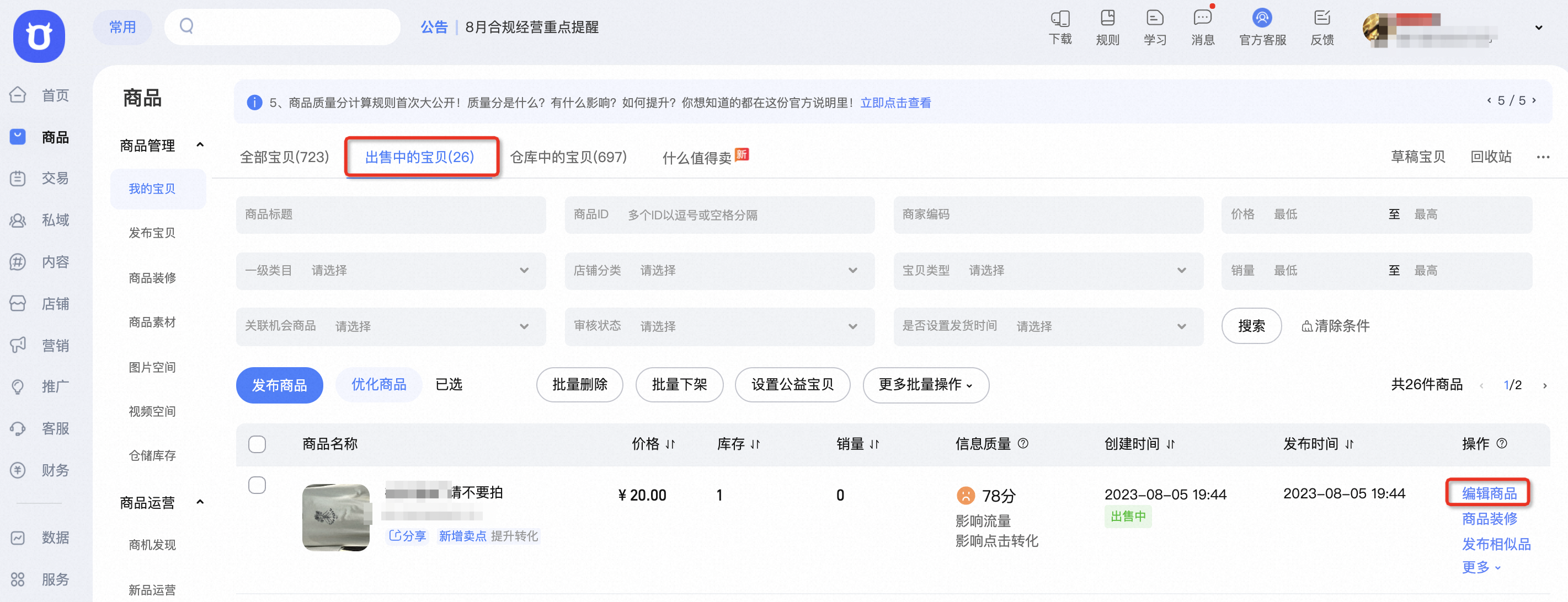
Task: Click the 设置公益宝贝 button
Action: (792, 385)
